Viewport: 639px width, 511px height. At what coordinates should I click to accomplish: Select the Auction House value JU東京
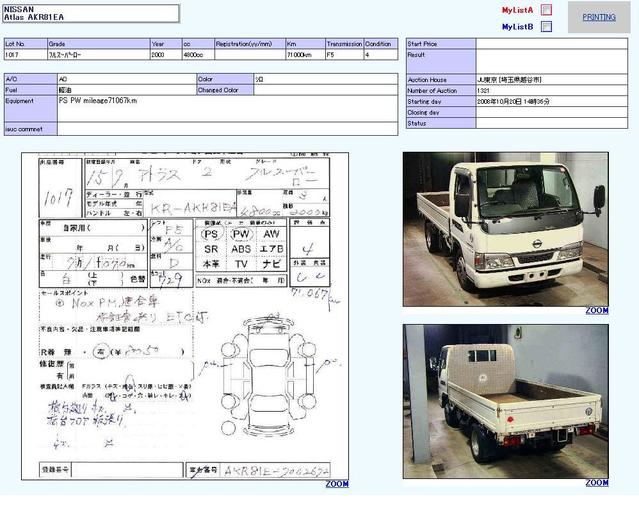509,80
